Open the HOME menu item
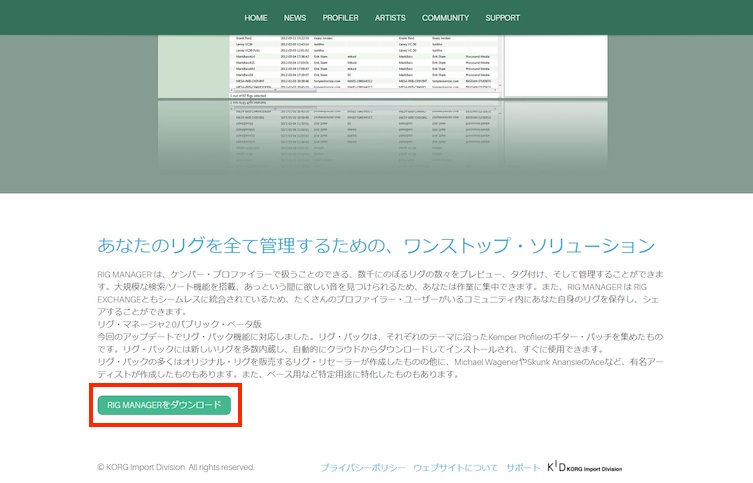This screenshot has height=483, width=753. pyautogui.click(x=255, y=18)
